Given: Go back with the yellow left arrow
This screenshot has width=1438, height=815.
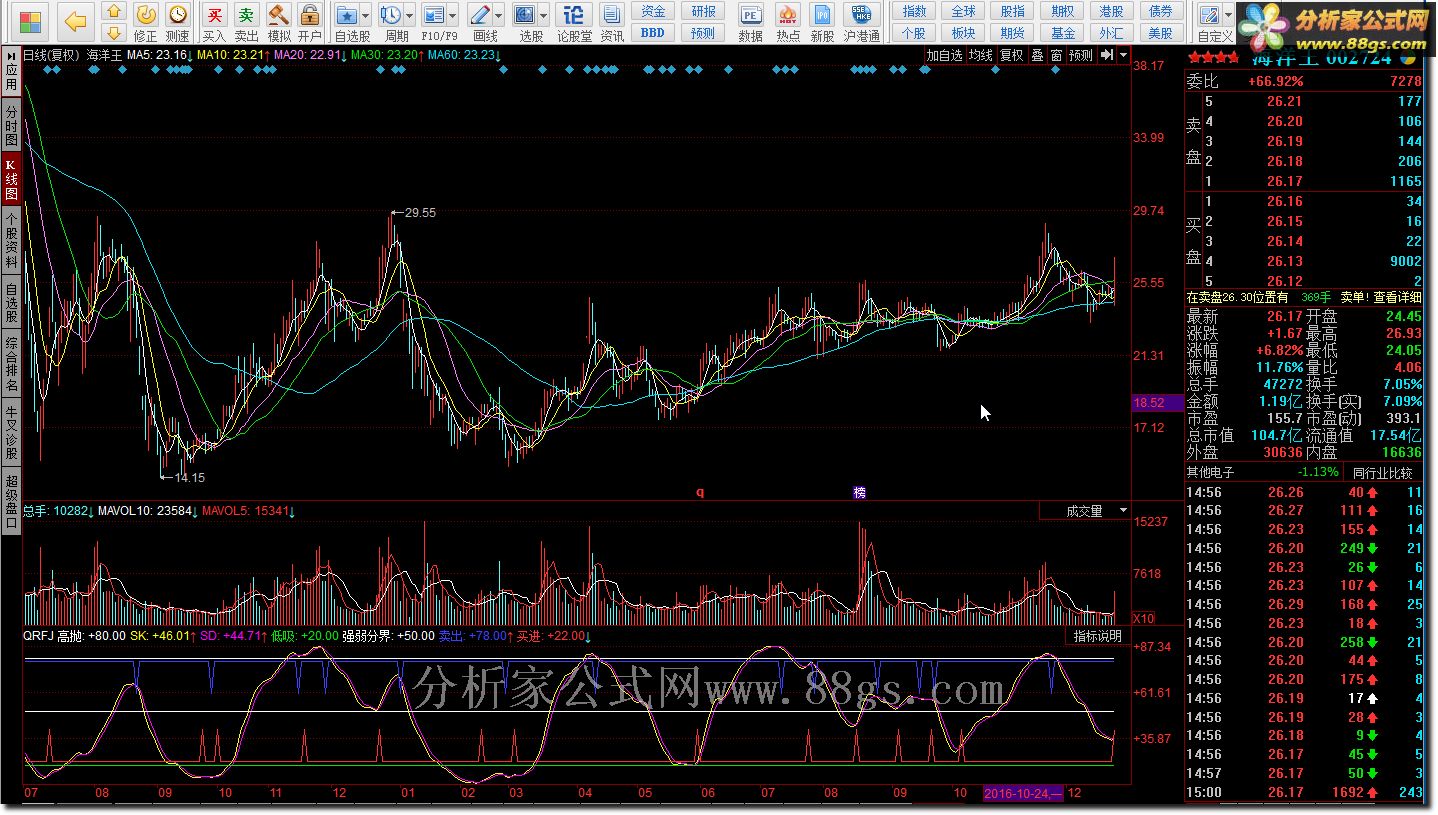Looking at the screenshot, I should [x=76, y=20].
